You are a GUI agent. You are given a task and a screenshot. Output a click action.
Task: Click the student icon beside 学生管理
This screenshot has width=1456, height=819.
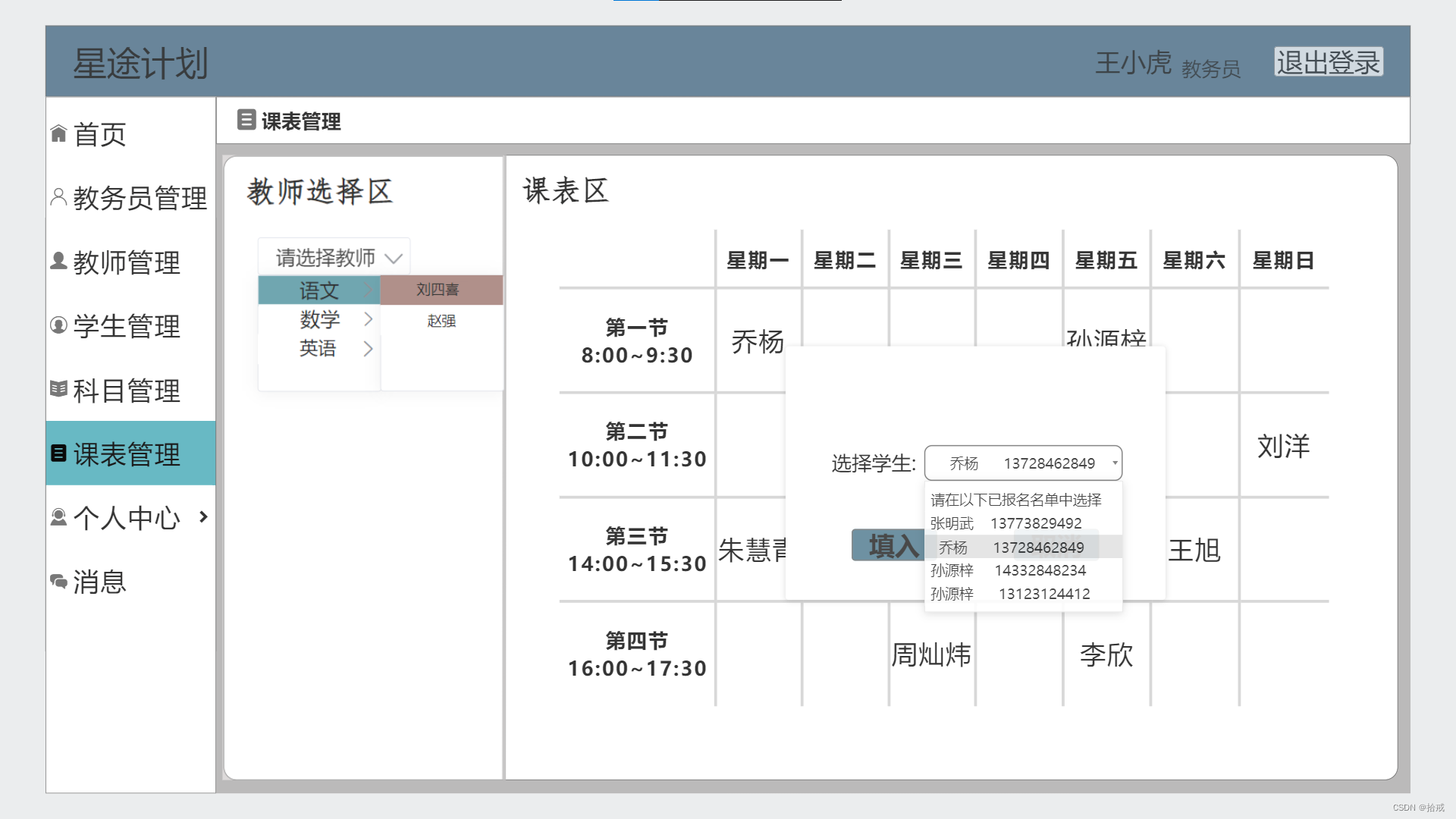tap(58, 325)
